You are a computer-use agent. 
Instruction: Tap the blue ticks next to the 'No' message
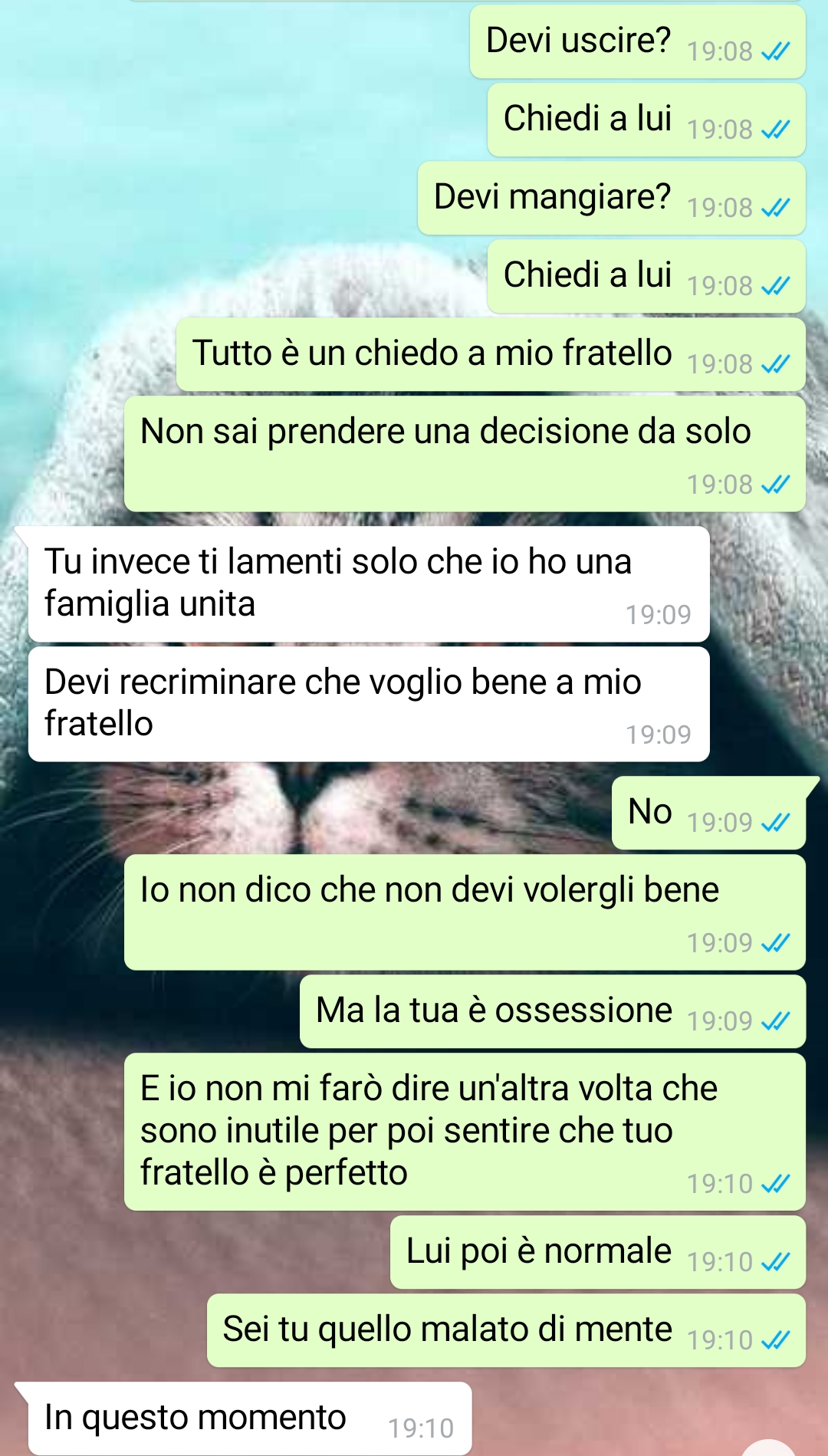coord(775,823)
